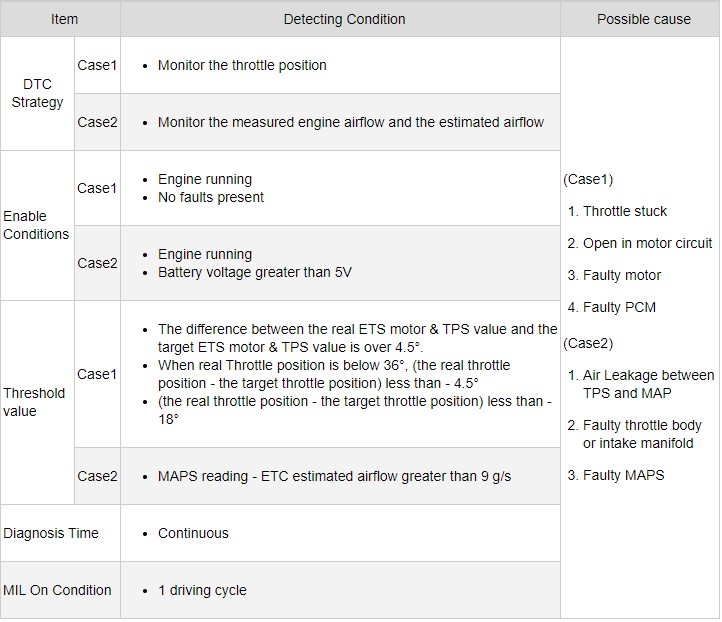Click the "(Case2)" heading in possible causes
This screenshot has width=722, height=622.
click(x=589, y=343)
